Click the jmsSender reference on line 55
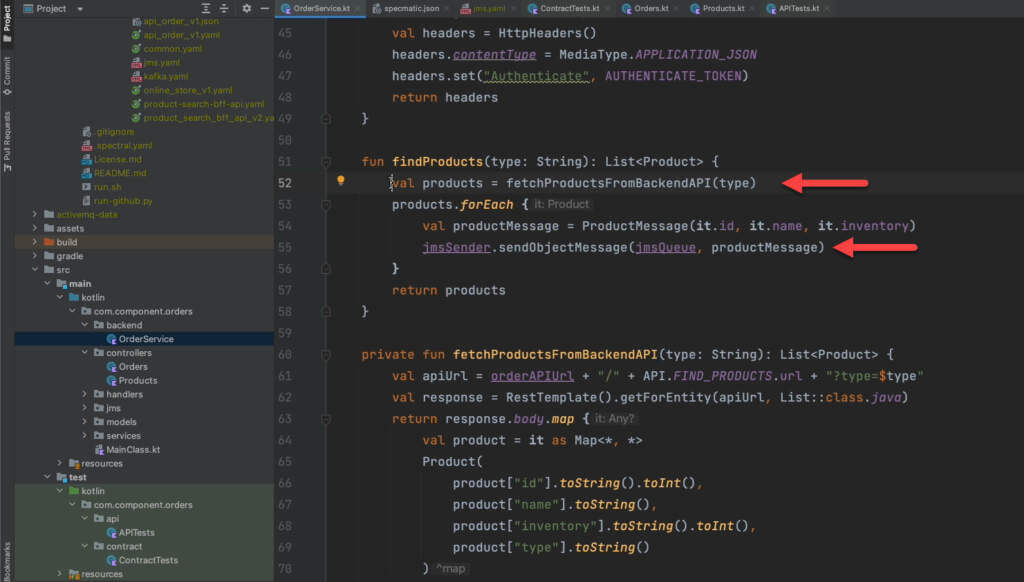The width and height of the screenshot is (1024, 582). 455,247
